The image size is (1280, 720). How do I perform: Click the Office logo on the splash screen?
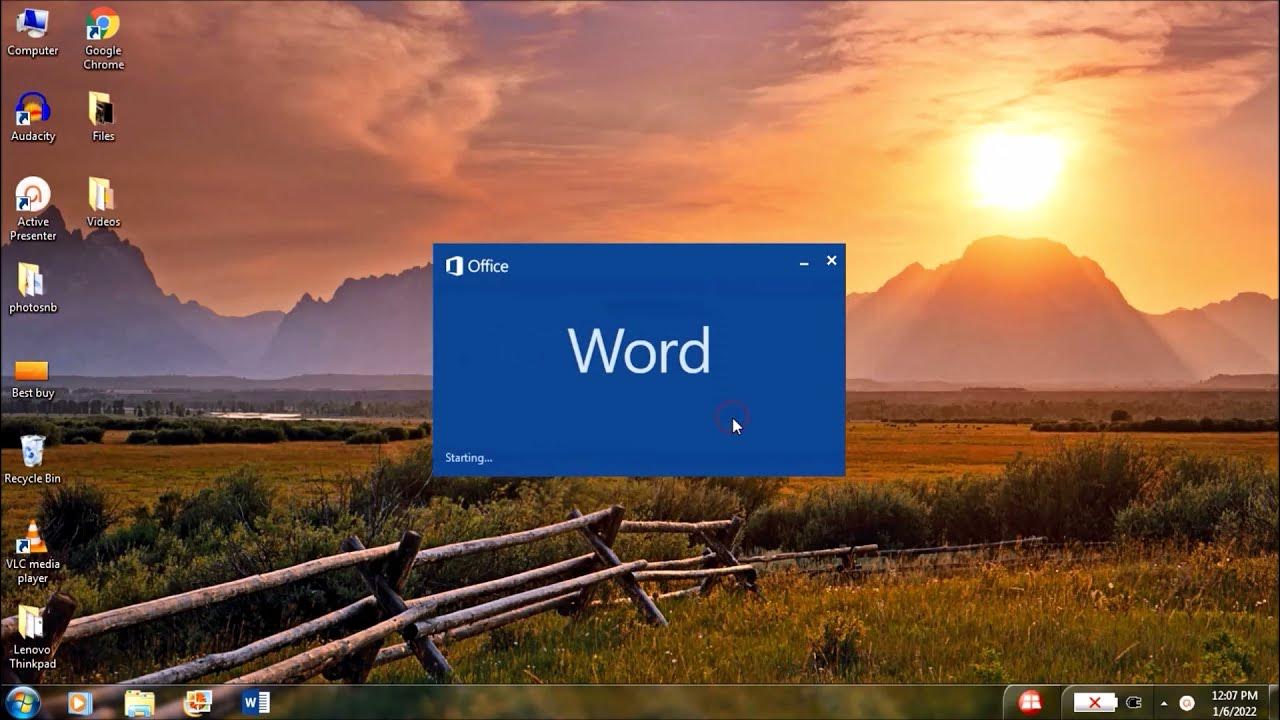[477, 266]
